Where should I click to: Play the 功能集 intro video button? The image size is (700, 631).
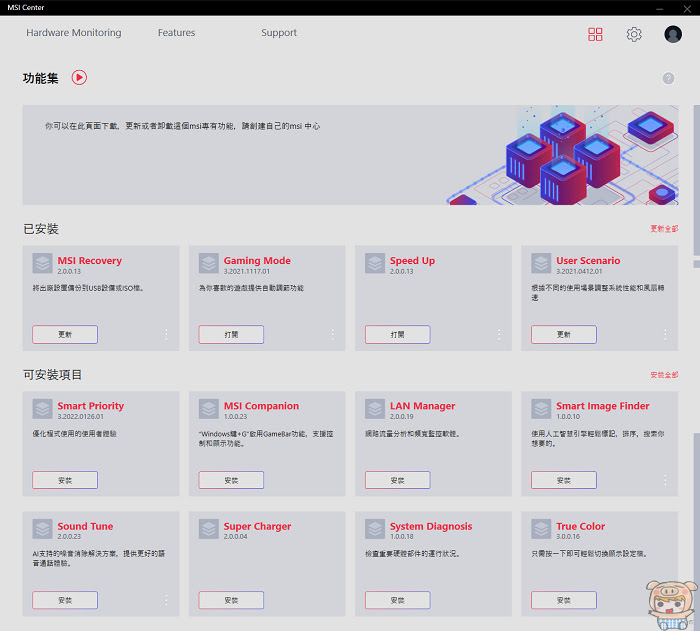(79, 78)
